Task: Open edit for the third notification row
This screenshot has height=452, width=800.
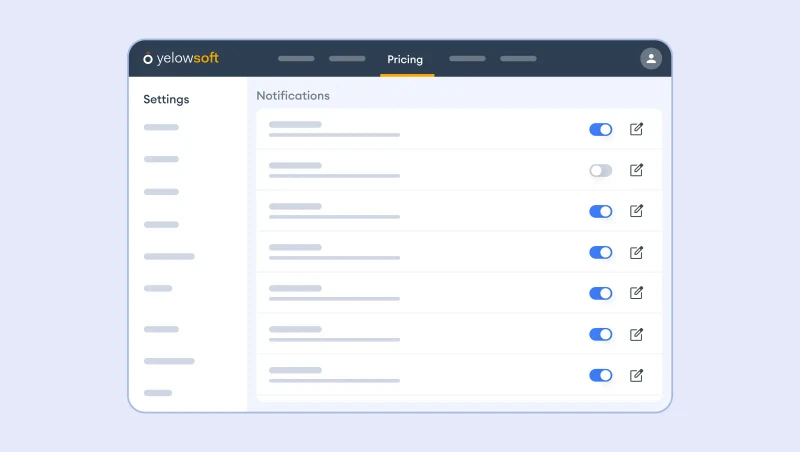Action: point(636,211)
